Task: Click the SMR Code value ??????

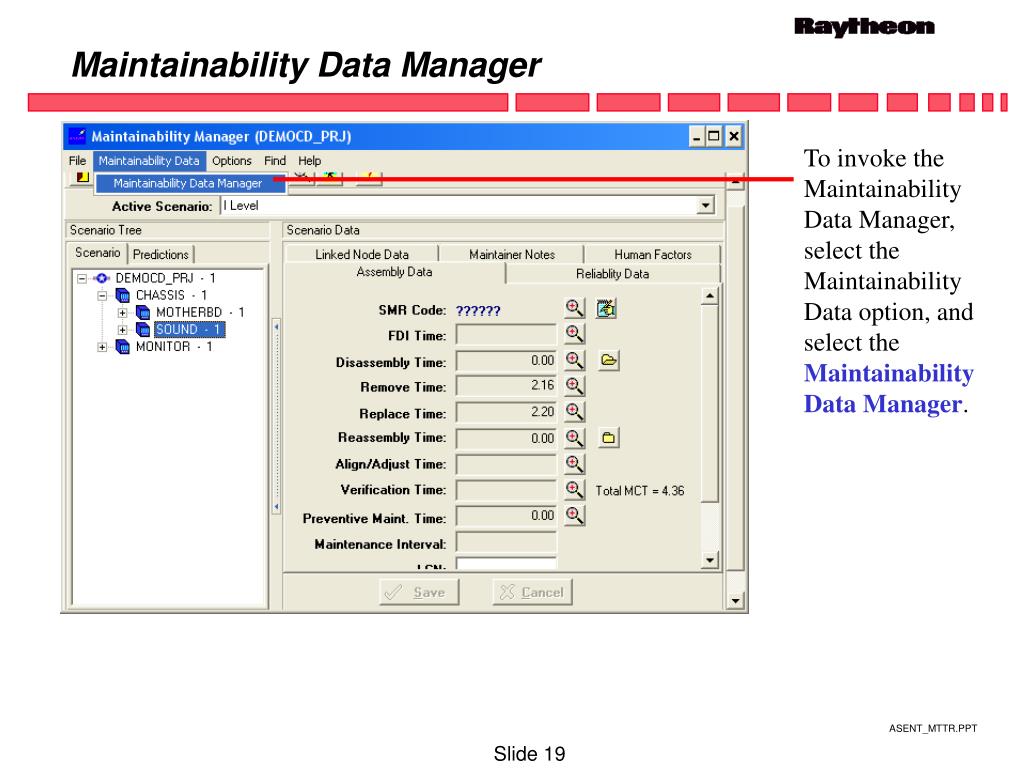Action: (478, 311)
